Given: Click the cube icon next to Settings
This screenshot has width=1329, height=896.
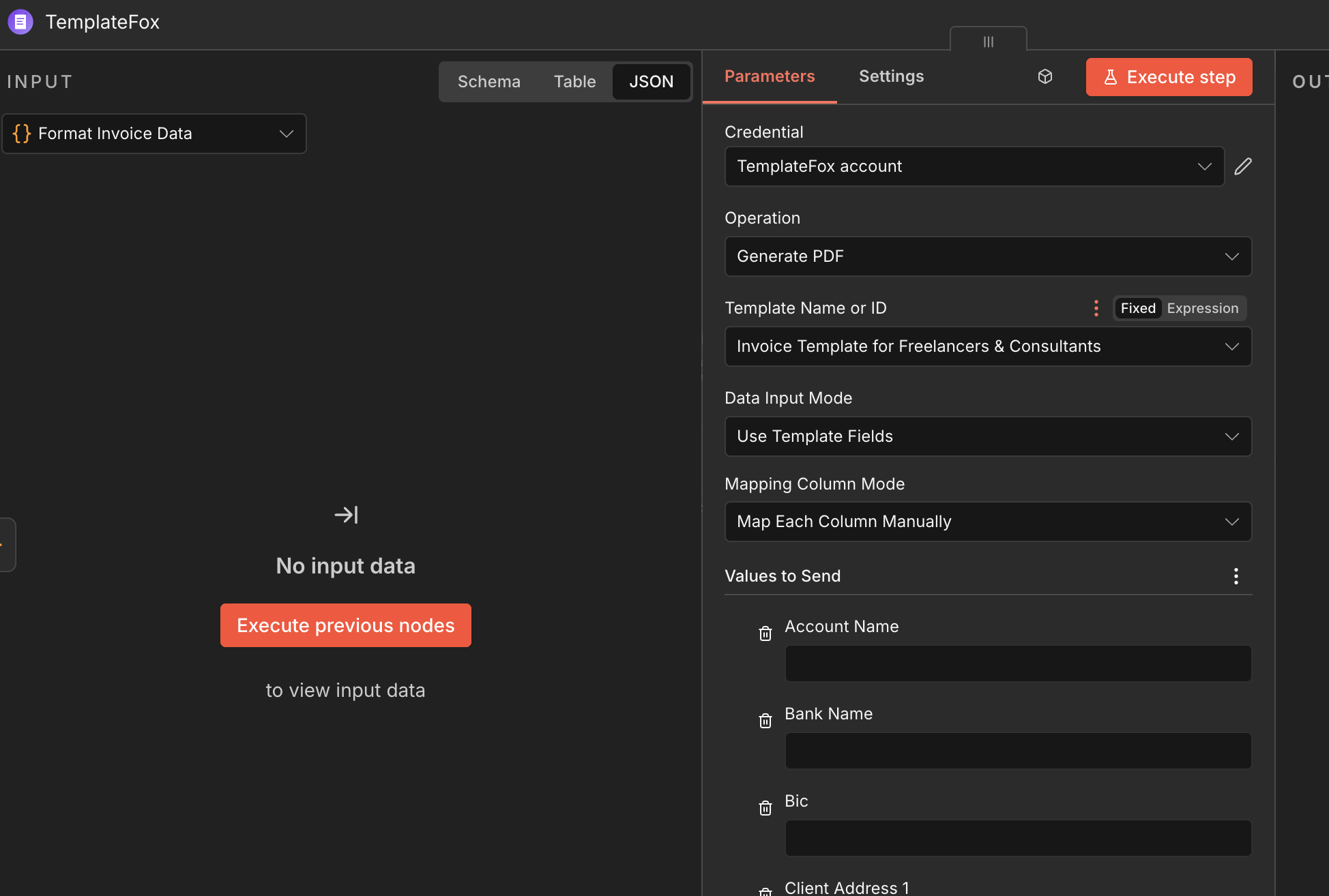Looking at the screenshot, I should [1045, 76].
